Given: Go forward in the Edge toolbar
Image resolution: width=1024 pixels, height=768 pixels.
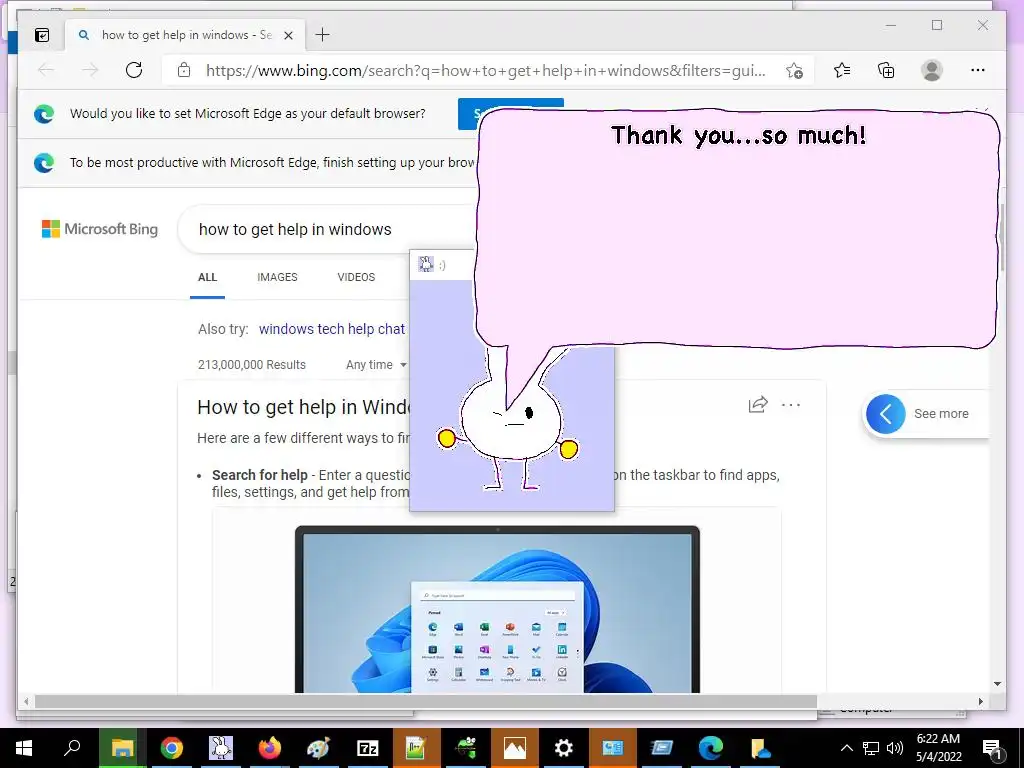Looking at the screenshot, I should (x=90, y=70).
